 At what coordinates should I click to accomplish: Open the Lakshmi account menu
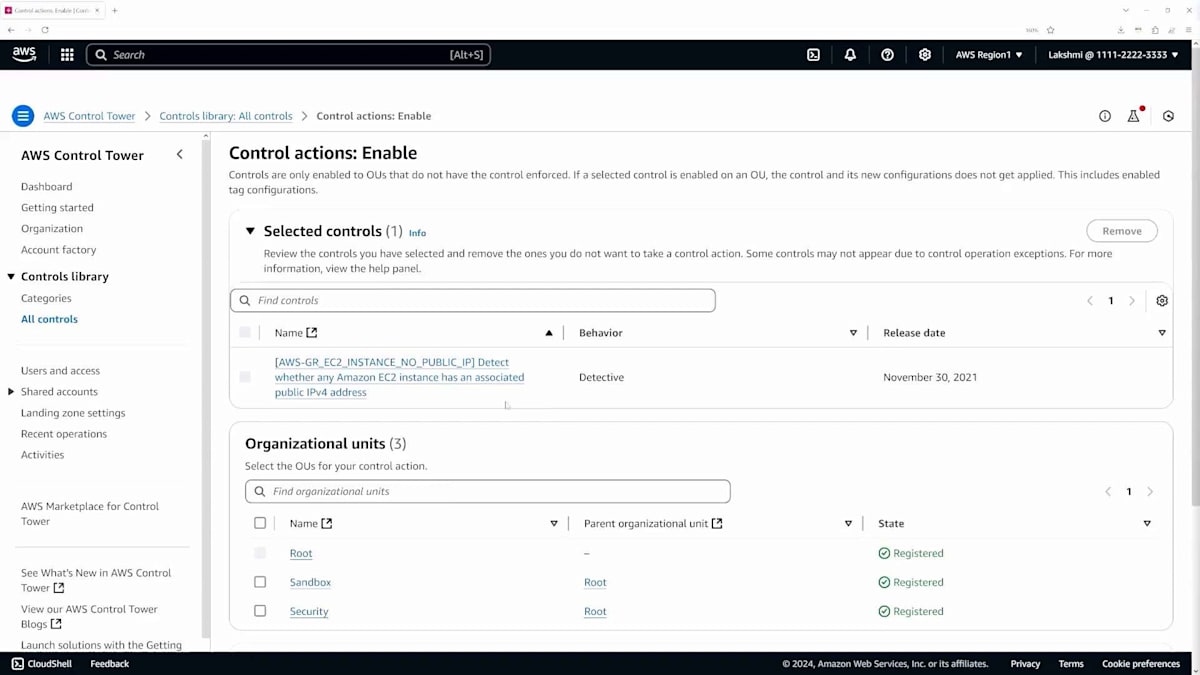pos(1113,55)
